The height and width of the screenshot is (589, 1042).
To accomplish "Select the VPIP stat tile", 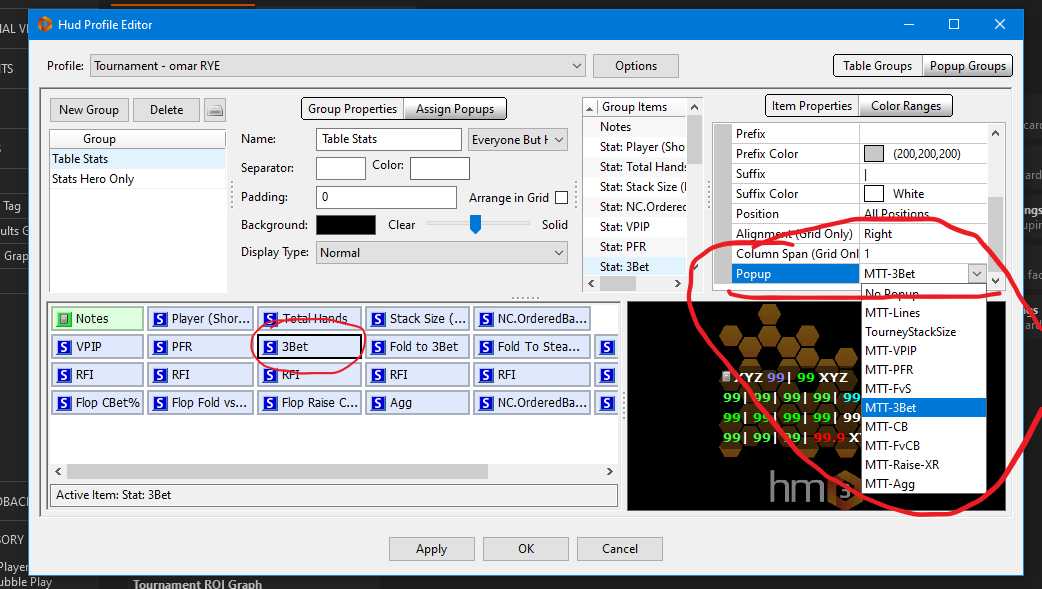I will pyautogui.click(x=97, y=347).
